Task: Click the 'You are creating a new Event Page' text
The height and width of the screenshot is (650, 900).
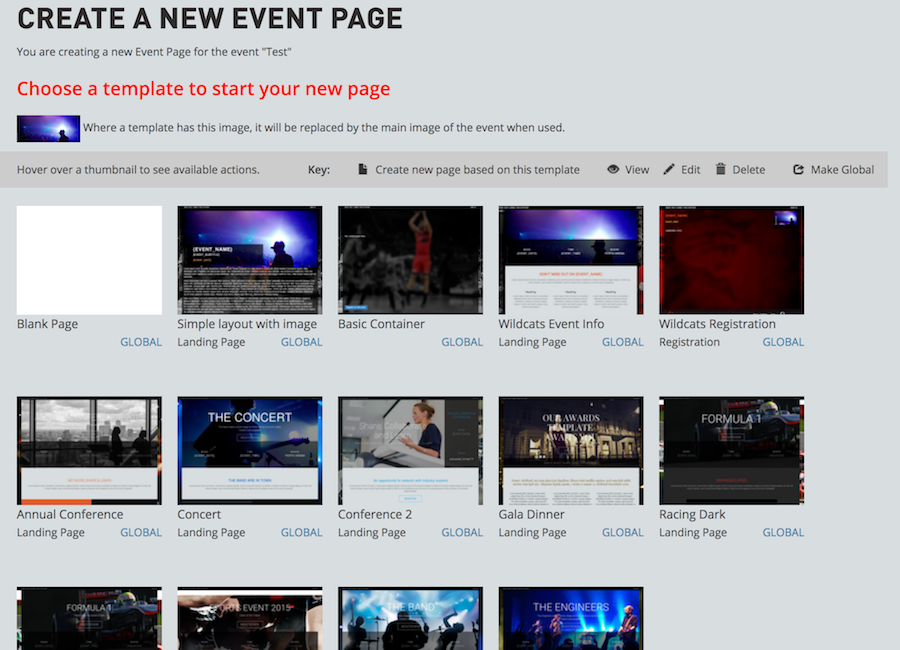Action: tap(154, 52)
